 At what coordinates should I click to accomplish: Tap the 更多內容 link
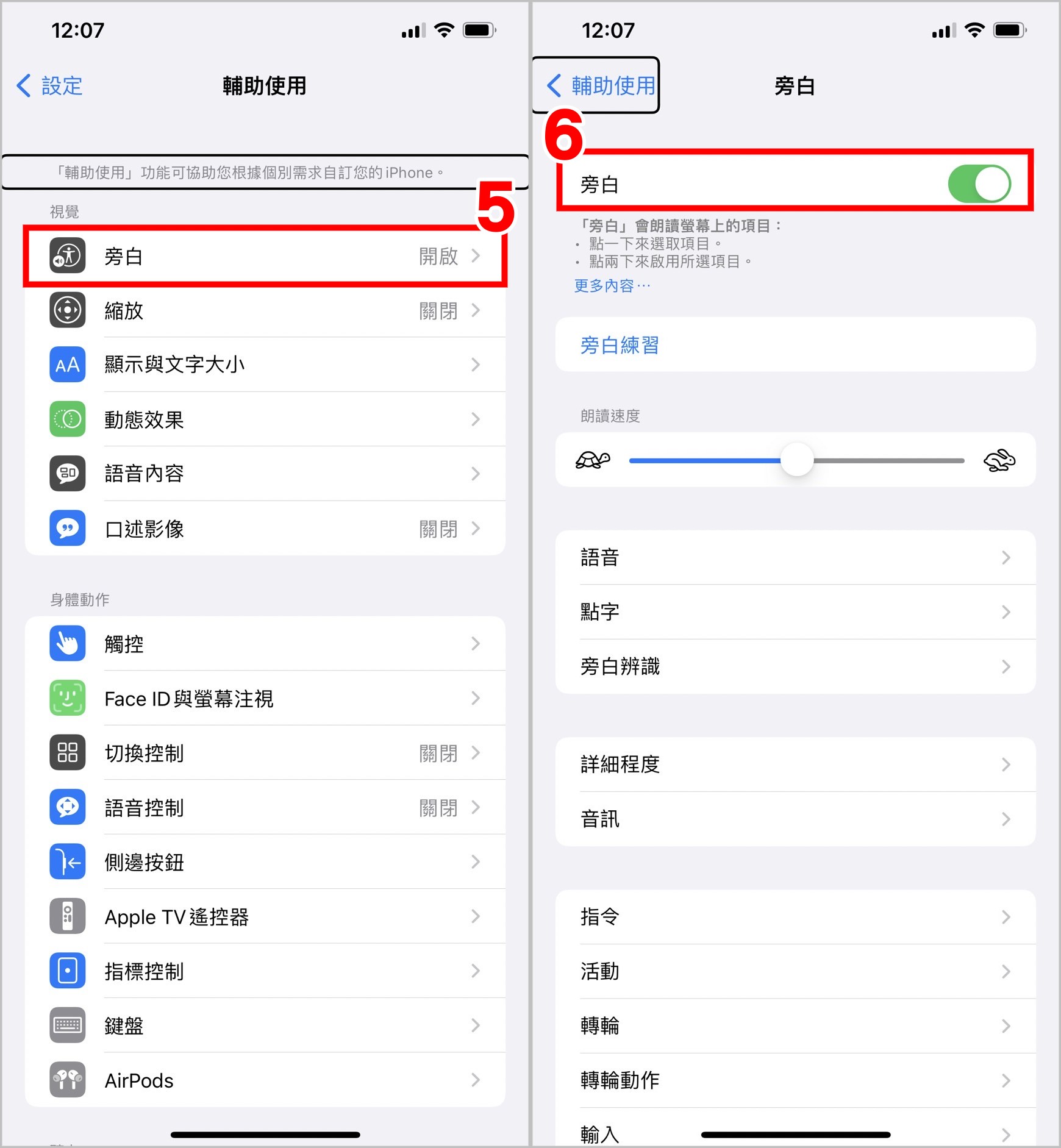[612, 285]
